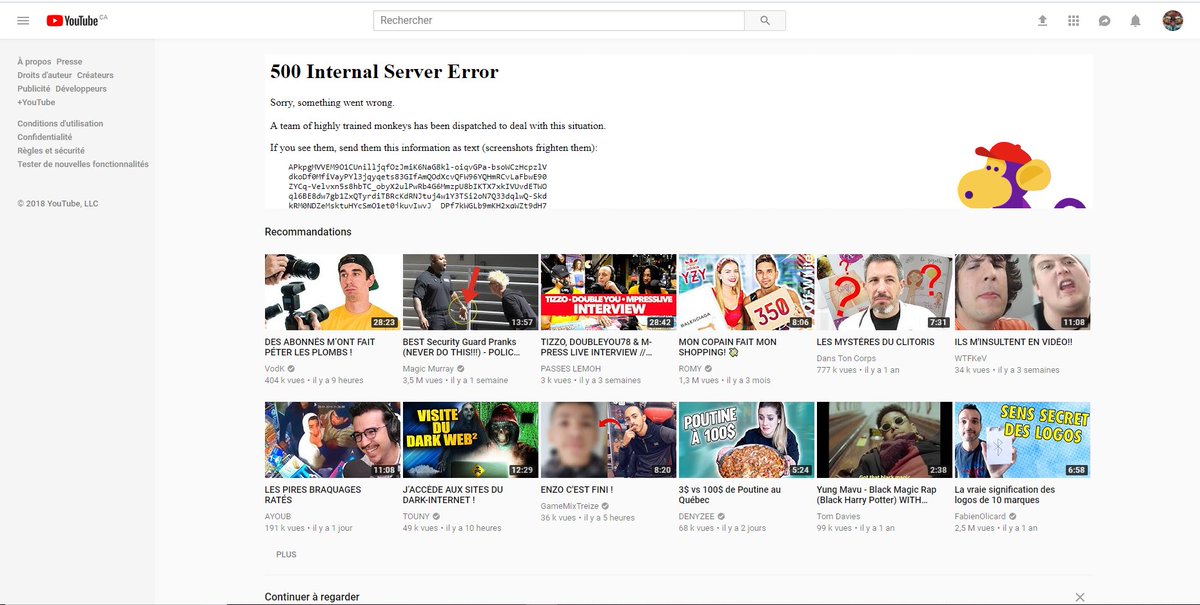Open the +YouTube link
Screen dimensions: 1200x605
(36, 102)
